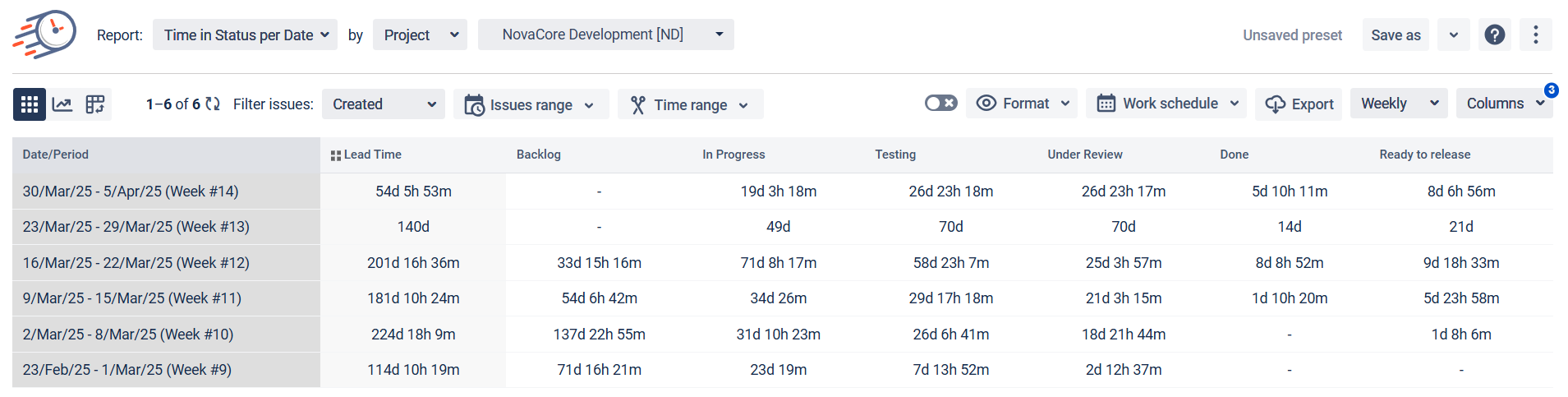The width and height of the screenshot is (1568, 397).
Task: Open the help question mark icon
Action: [1495, 35]
